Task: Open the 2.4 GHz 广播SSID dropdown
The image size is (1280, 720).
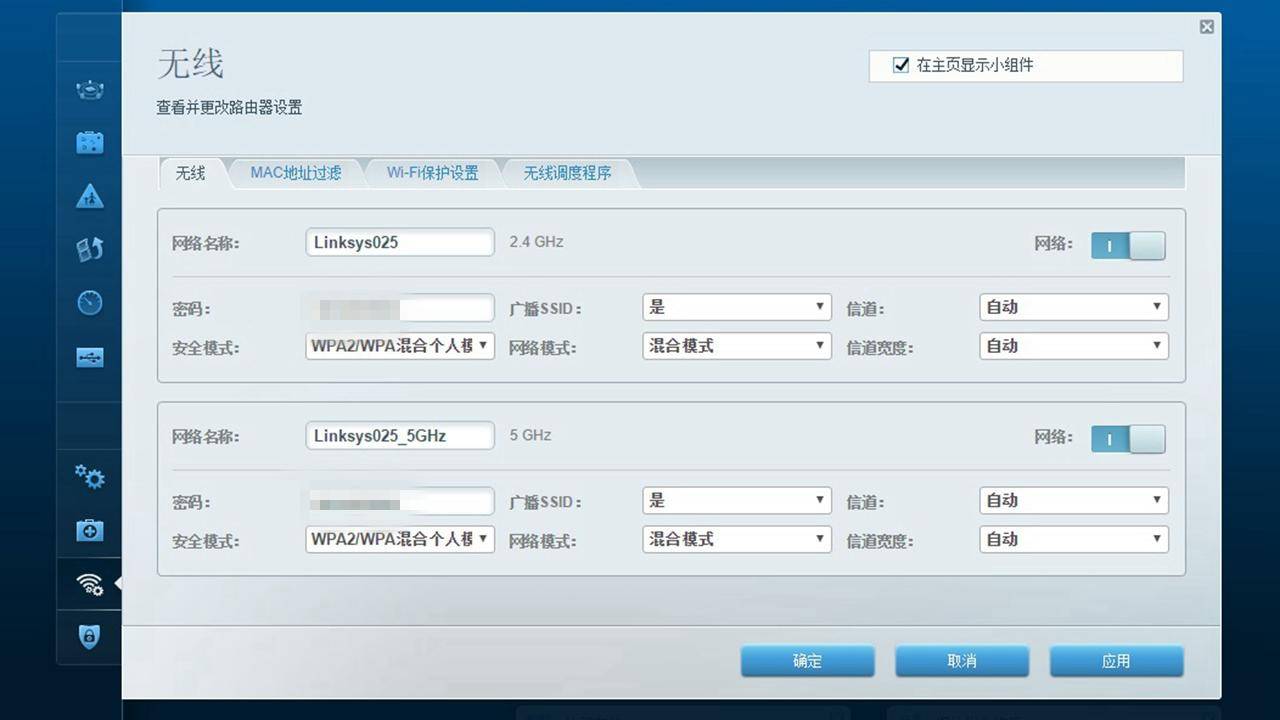Action: pos(736,307)
